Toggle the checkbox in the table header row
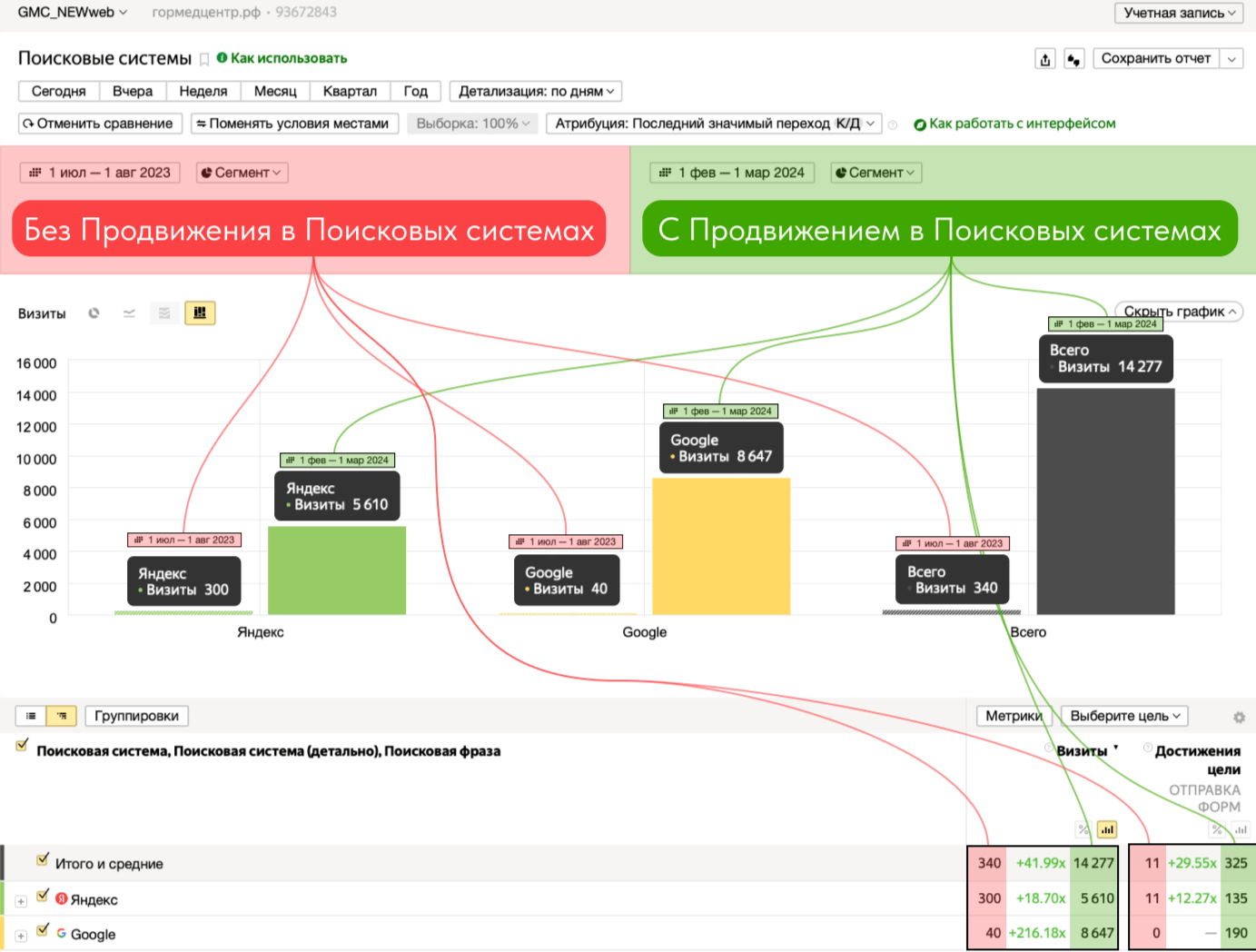 click(x=22, y=746)
